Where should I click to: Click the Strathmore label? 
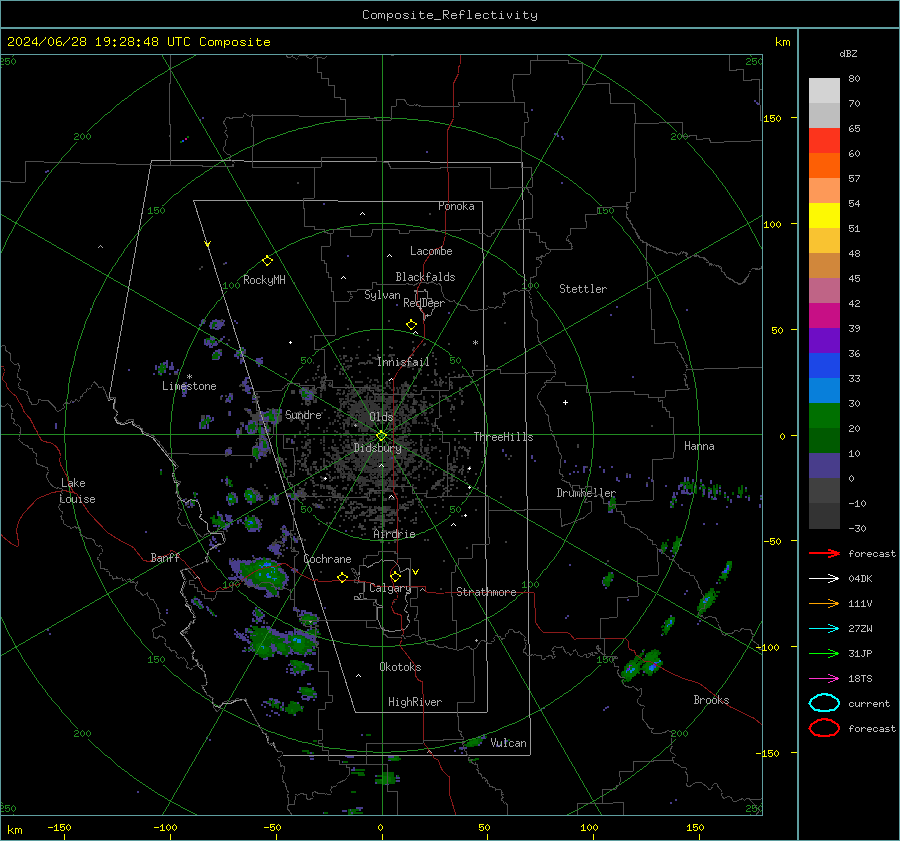pos(486,592)
